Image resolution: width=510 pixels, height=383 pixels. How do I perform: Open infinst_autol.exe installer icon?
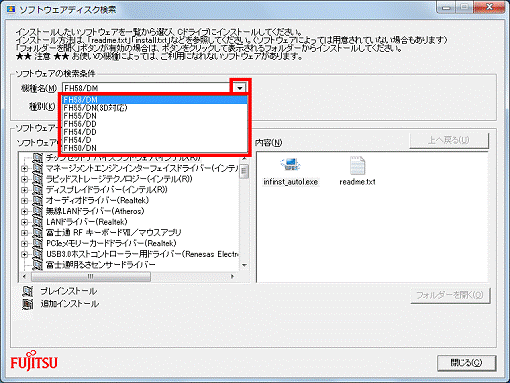pyautogui.click(x=290, y=172)
